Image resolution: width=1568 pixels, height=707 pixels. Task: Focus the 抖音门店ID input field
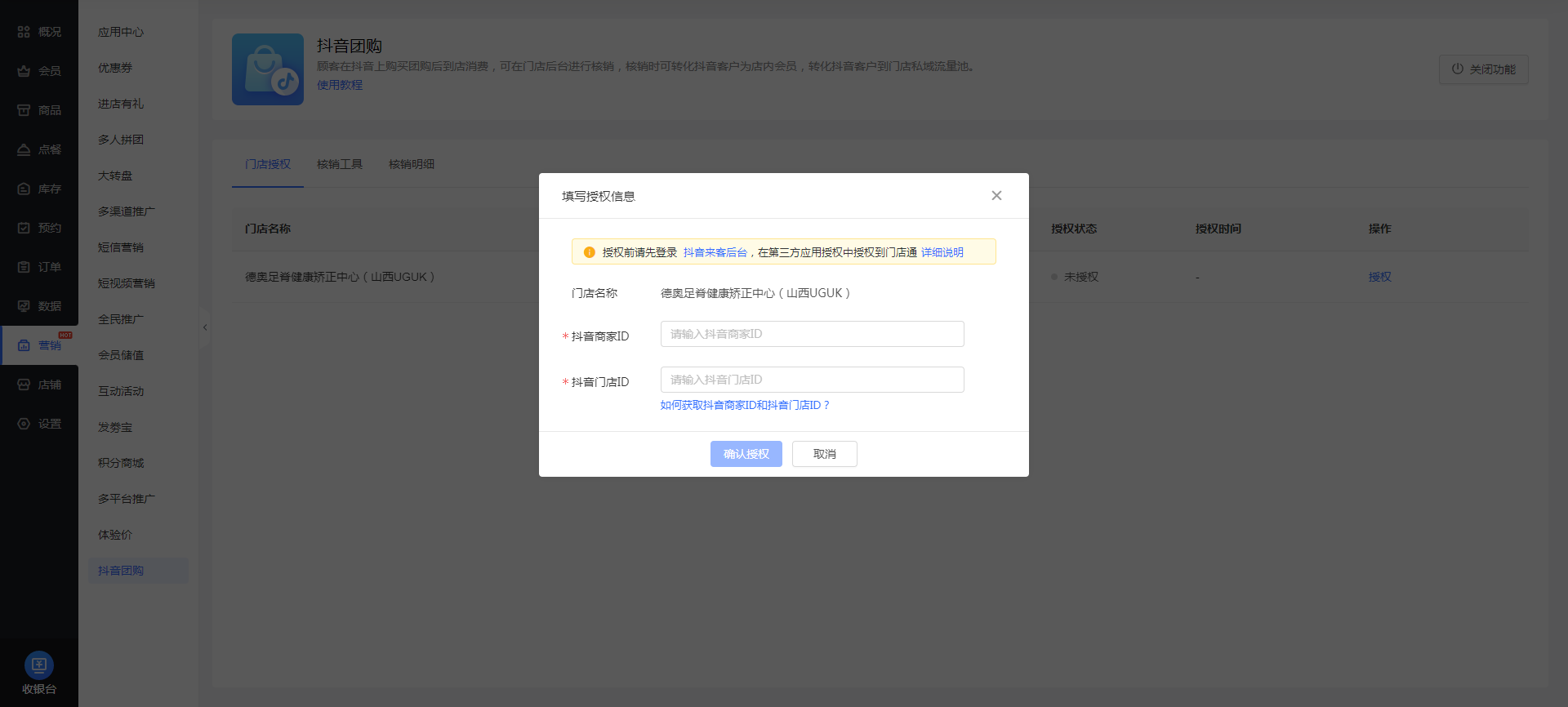pos(813,380)
